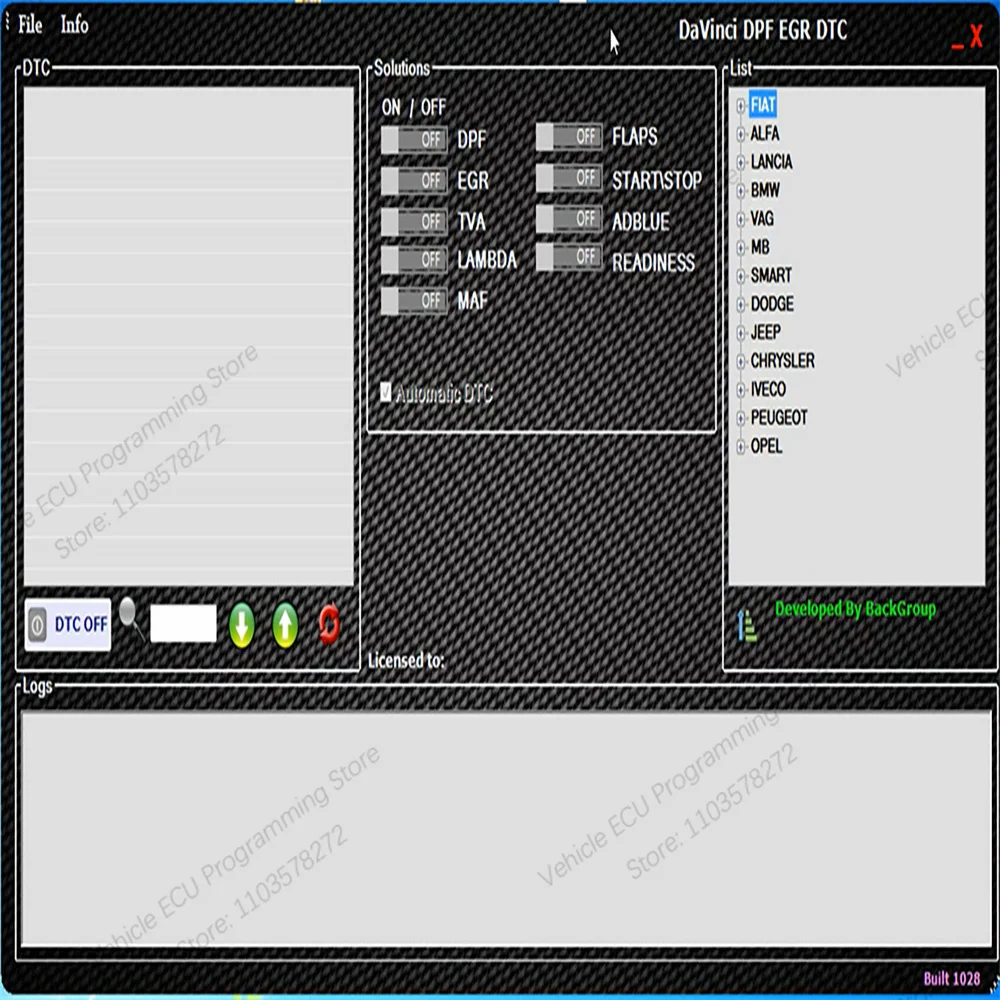1000x1000 pixels.
Task: Expand the FIAT tree node
Action: (740, 105)
